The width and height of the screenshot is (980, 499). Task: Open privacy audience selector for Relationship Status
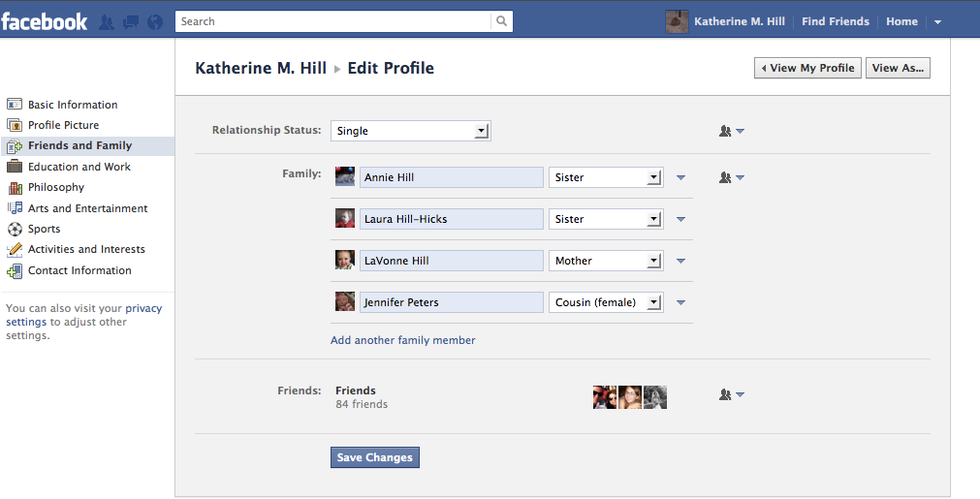click(x=732, y=131)
